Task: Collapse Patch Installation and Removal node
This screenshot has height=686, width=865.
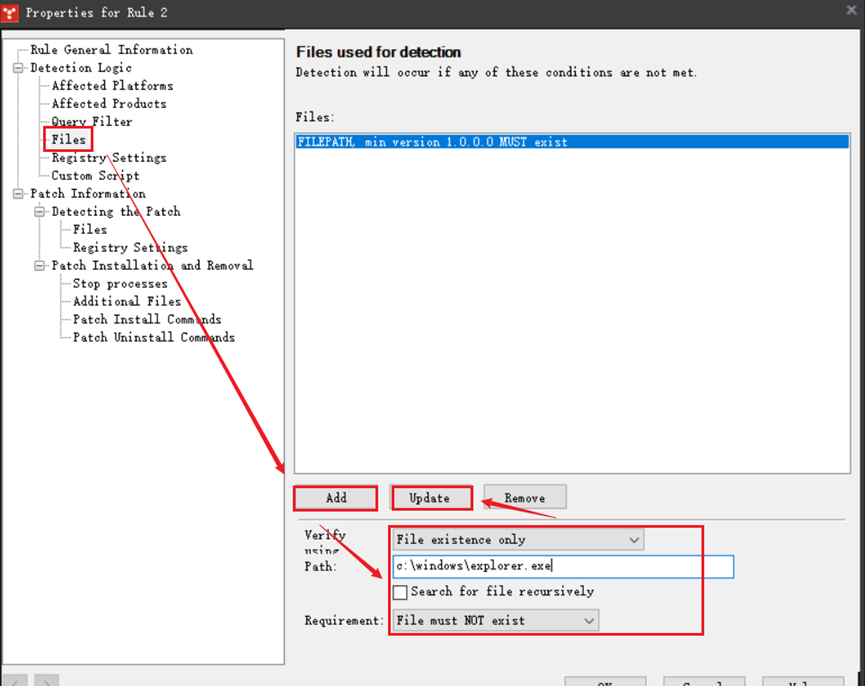Action: [x=40, y=266]
